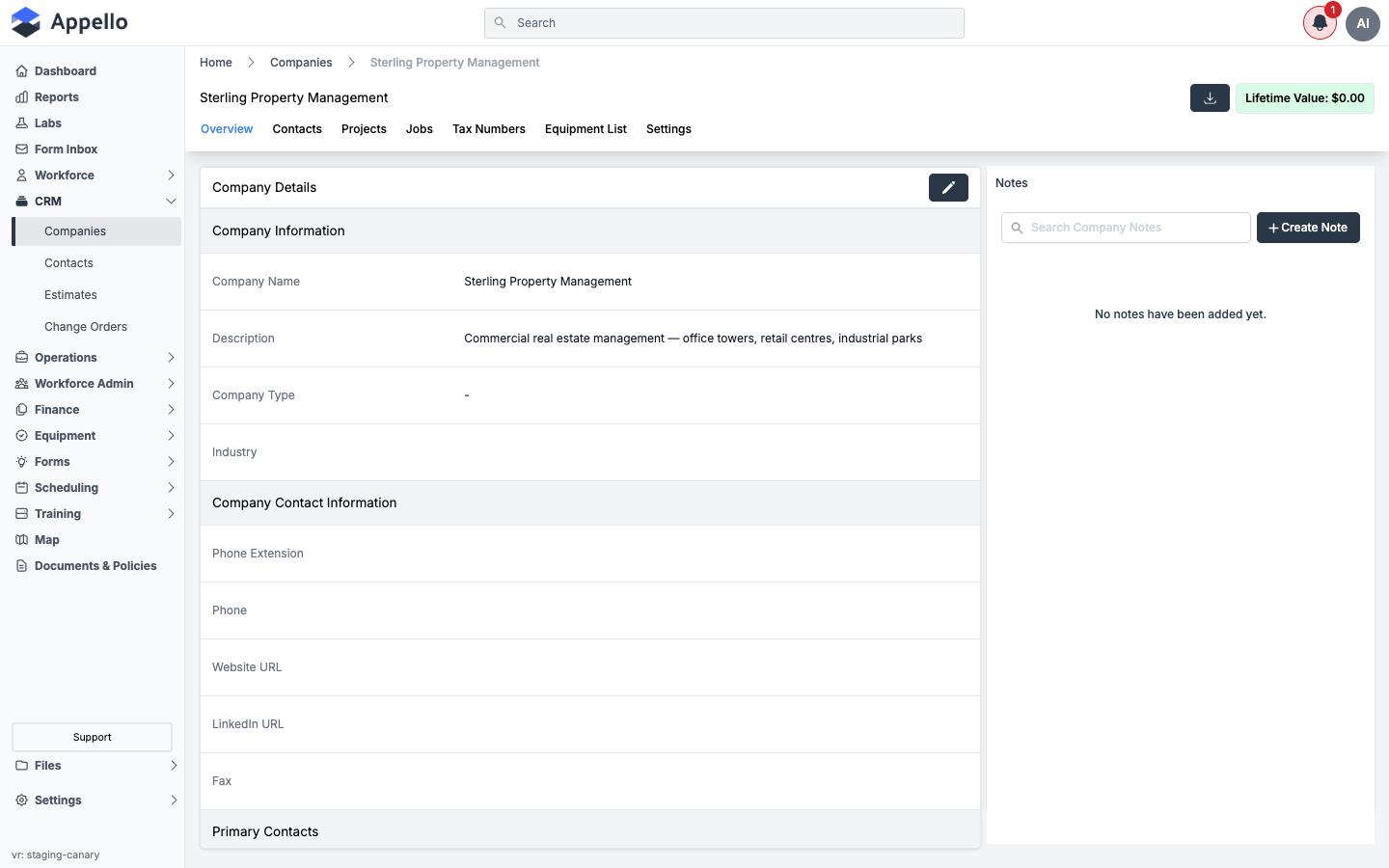The height and width of the screenshot is (868, 1389).
Task: Open Contacts under CRM in sidebar
Action: pyautogui.click(x=68, y=263)
